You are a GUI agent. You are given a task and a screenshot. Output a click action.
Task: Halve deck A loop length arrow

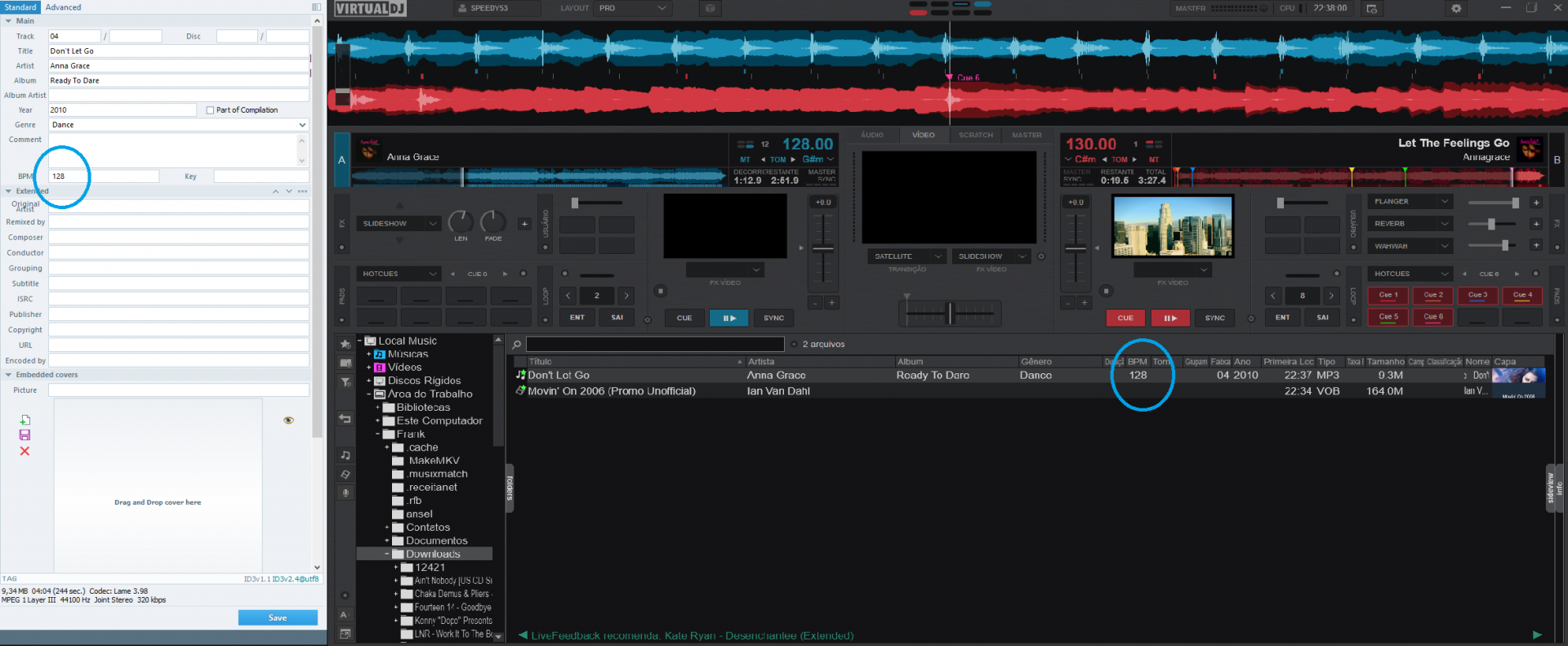(568, 296)
